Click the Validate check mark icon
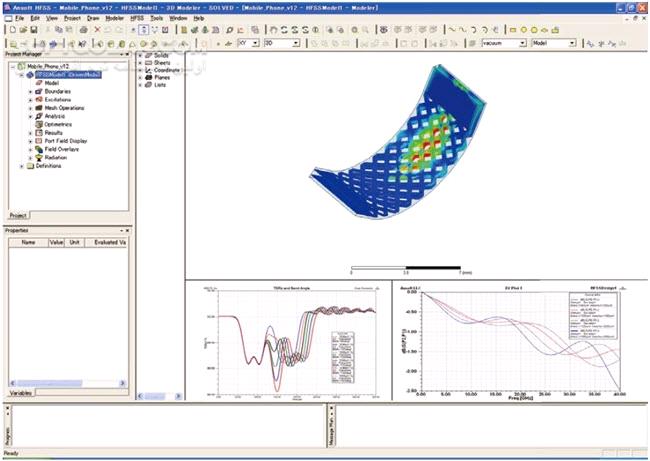 (194, 30)
